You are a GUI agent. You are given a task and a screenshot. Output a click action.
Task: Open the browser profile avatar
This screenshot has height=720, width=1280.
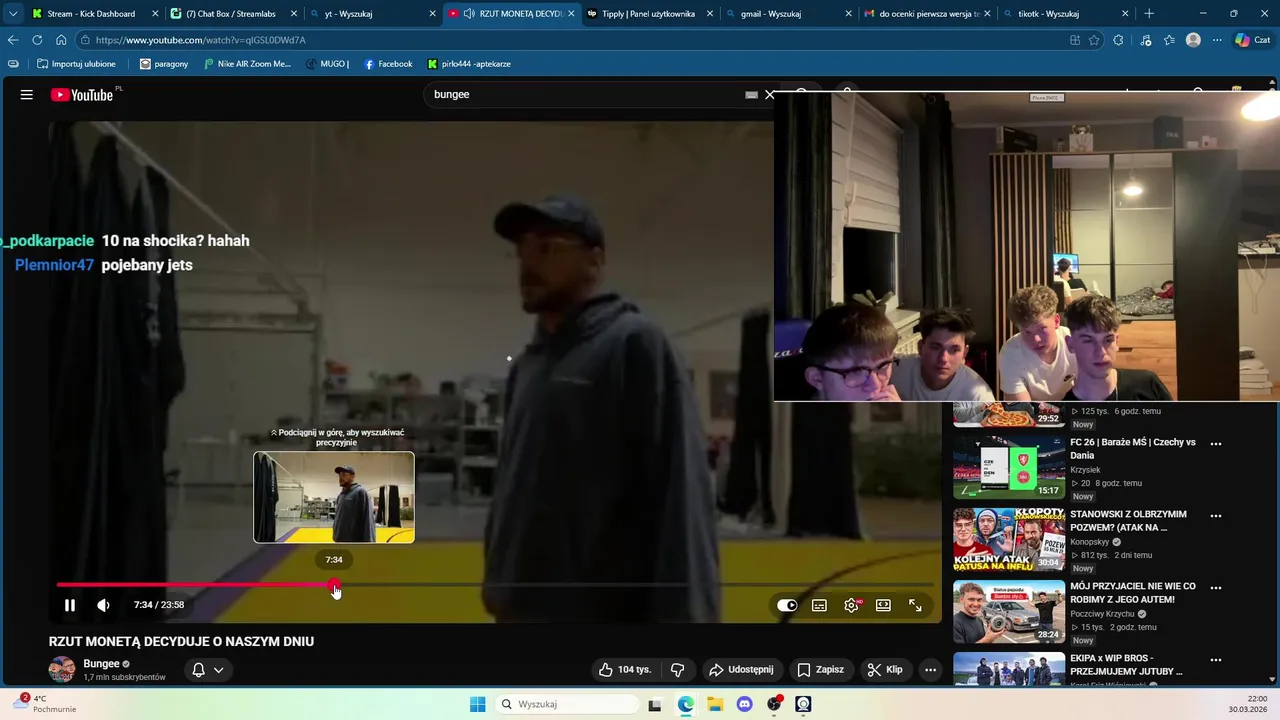coord(1193,40)
